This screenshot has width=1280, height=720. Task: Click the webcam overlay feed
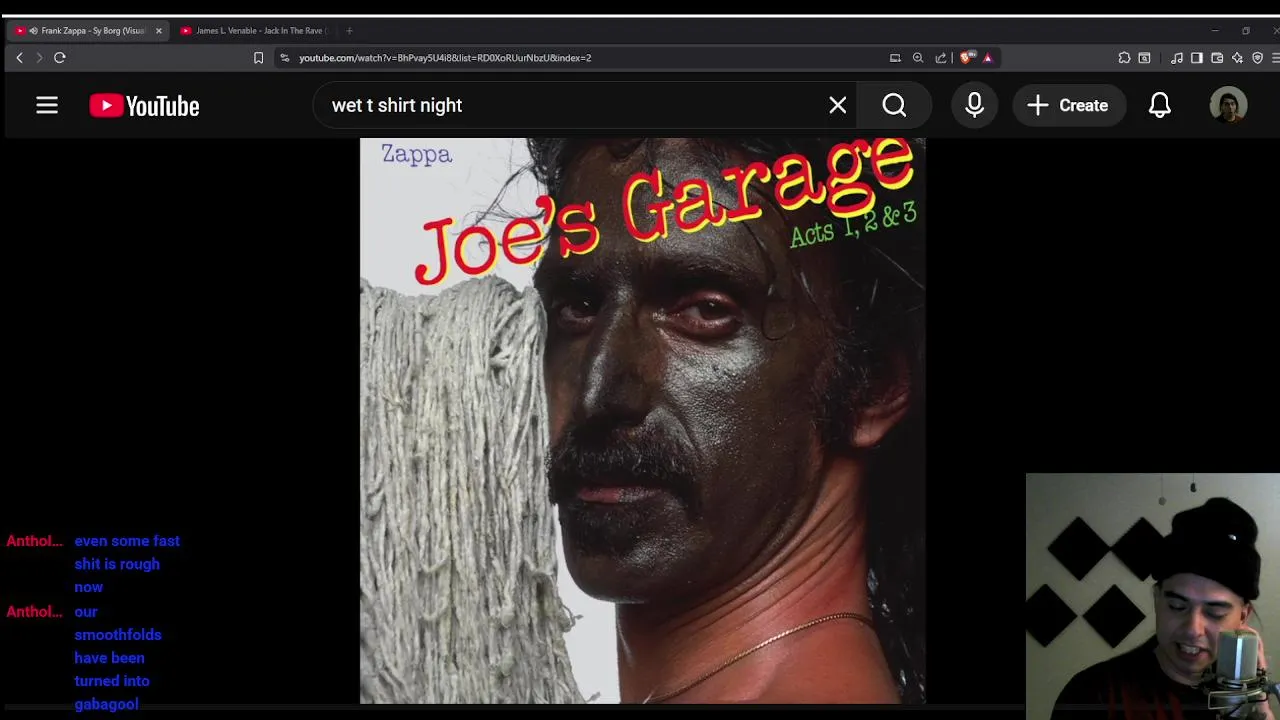tap(1153, 596)
